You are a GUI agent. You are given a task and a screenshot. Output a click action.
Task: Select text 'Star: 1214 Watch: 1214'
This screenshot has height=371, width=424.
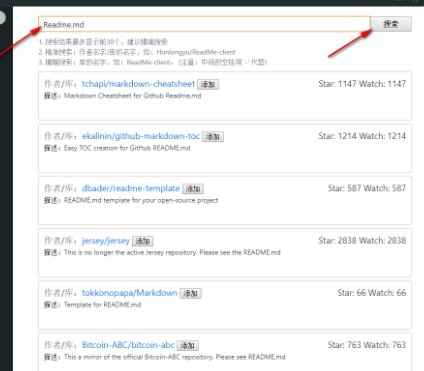362,136
